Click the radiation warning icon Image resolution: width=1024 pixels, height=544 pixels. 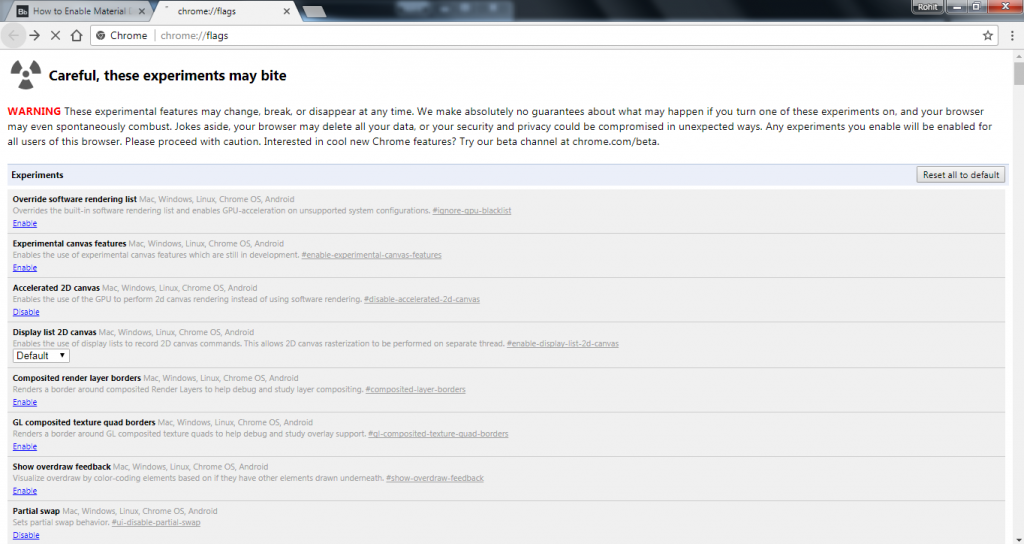tap(25, 74)
